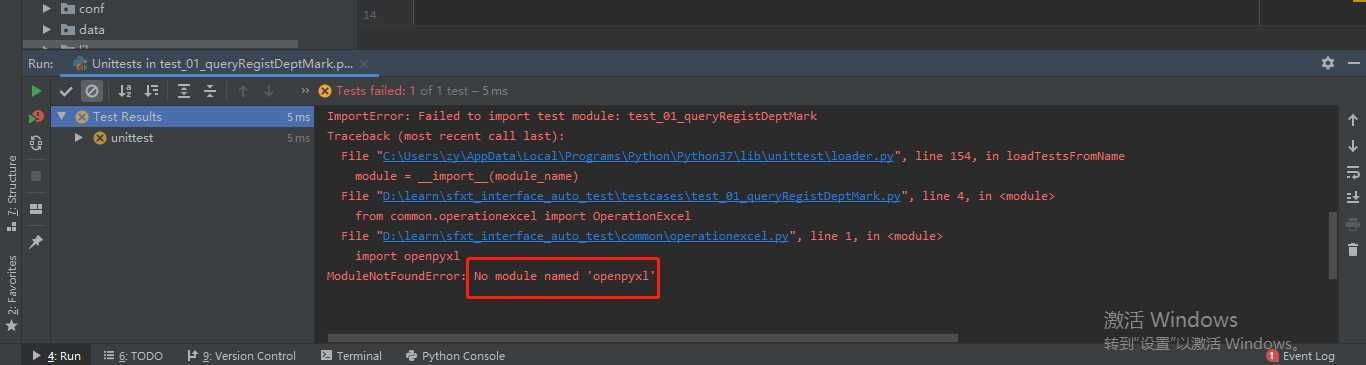
Task: Click the console vertical scrollbar
Action: (x=1332, y=245)
